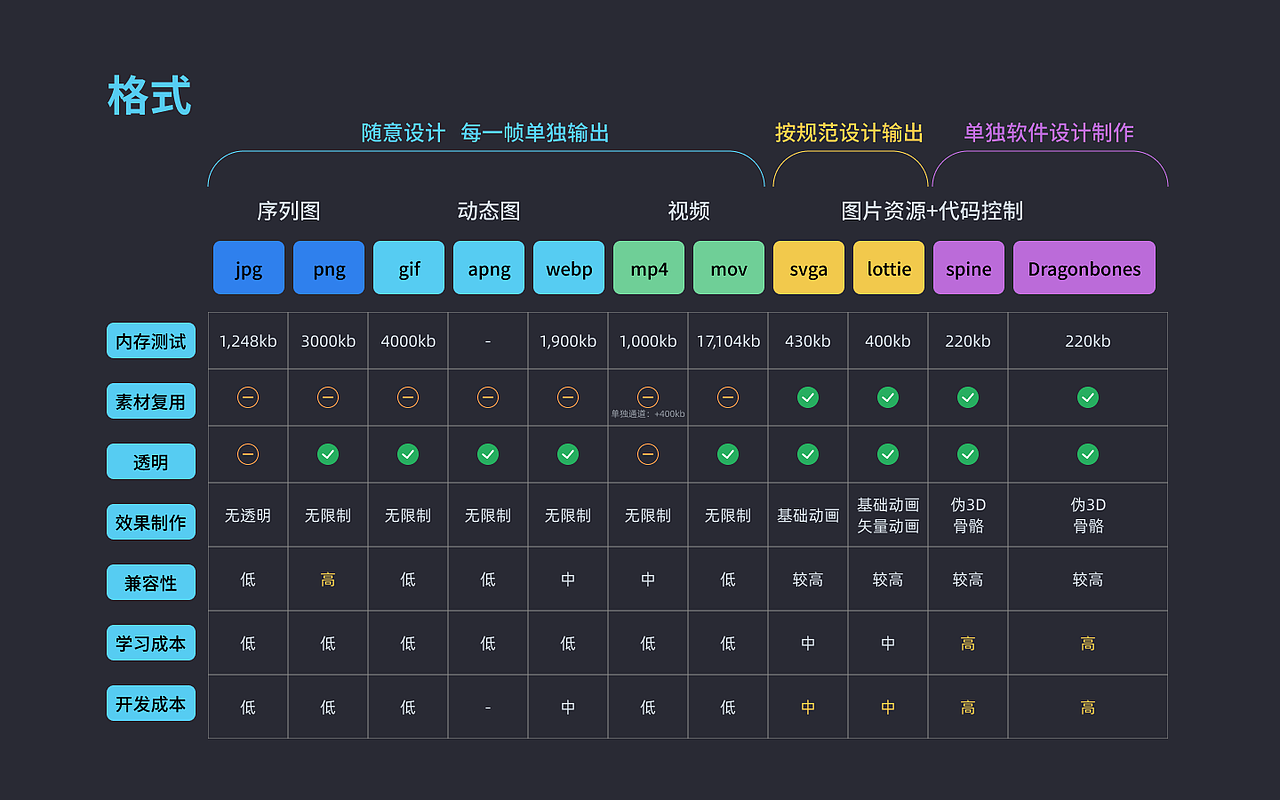Screen dimensions: 1280x800
Task: Click the green checkmark in svga 素材复用 cell
Action: pyautogui.click(x=808, y=397)
